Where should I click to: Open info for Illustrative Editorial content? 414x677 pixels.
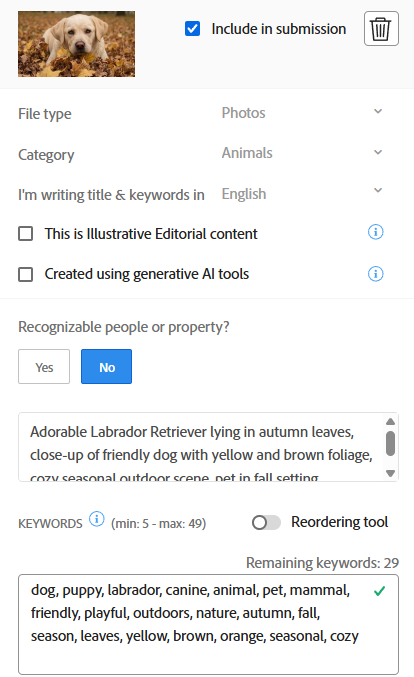(376, 232)
